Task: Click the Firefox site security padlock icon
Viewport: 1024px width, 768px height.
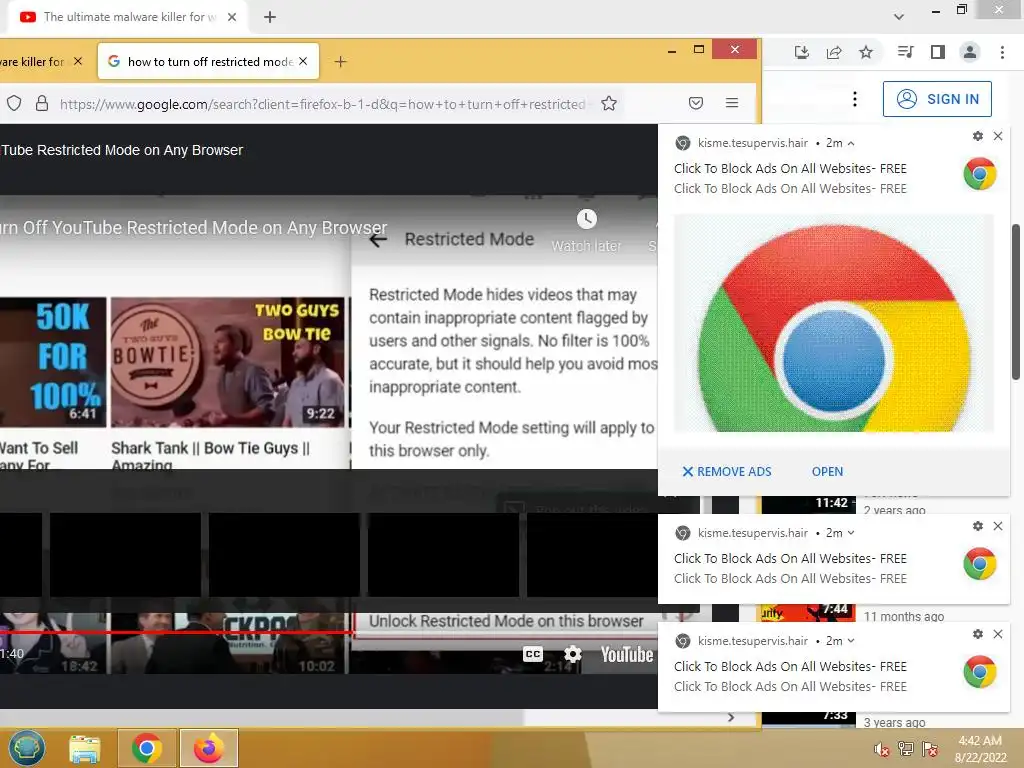Action: point(42,103)
